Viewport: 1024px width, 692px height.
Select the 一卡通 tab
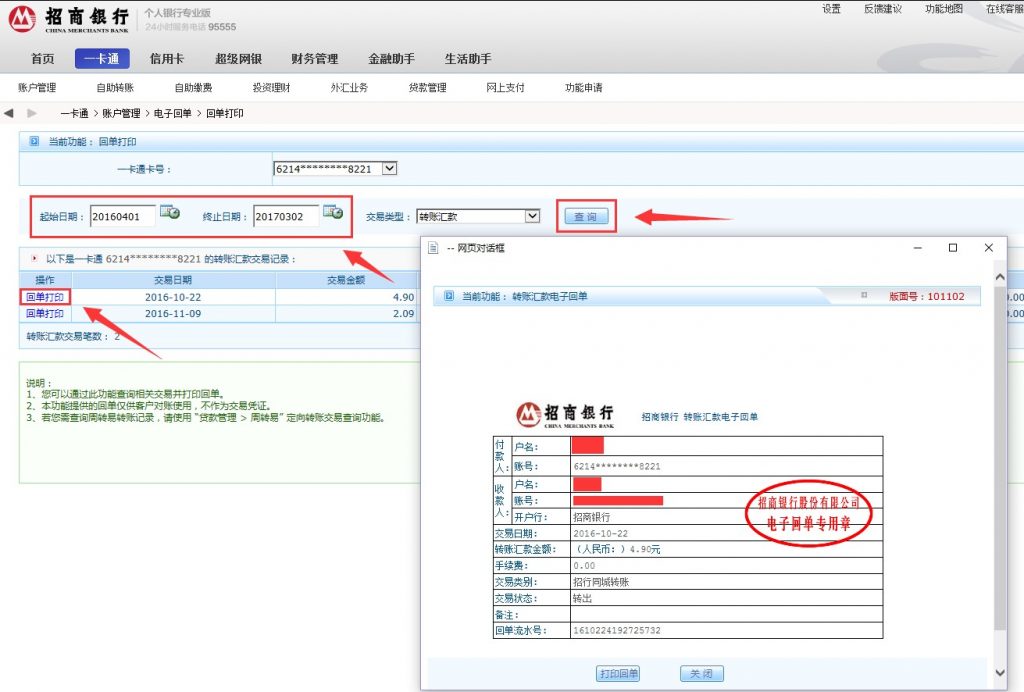(103, 59)
